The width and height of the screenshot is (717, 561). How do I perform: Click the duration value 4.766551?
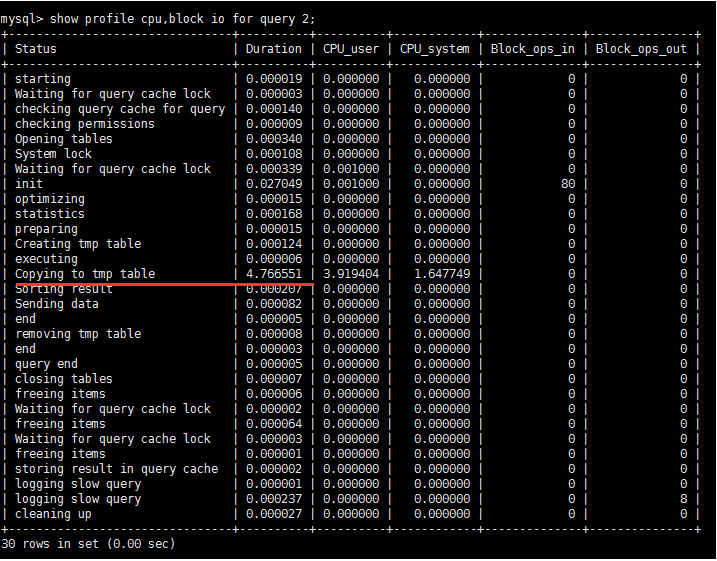click(x=272, y=274)
